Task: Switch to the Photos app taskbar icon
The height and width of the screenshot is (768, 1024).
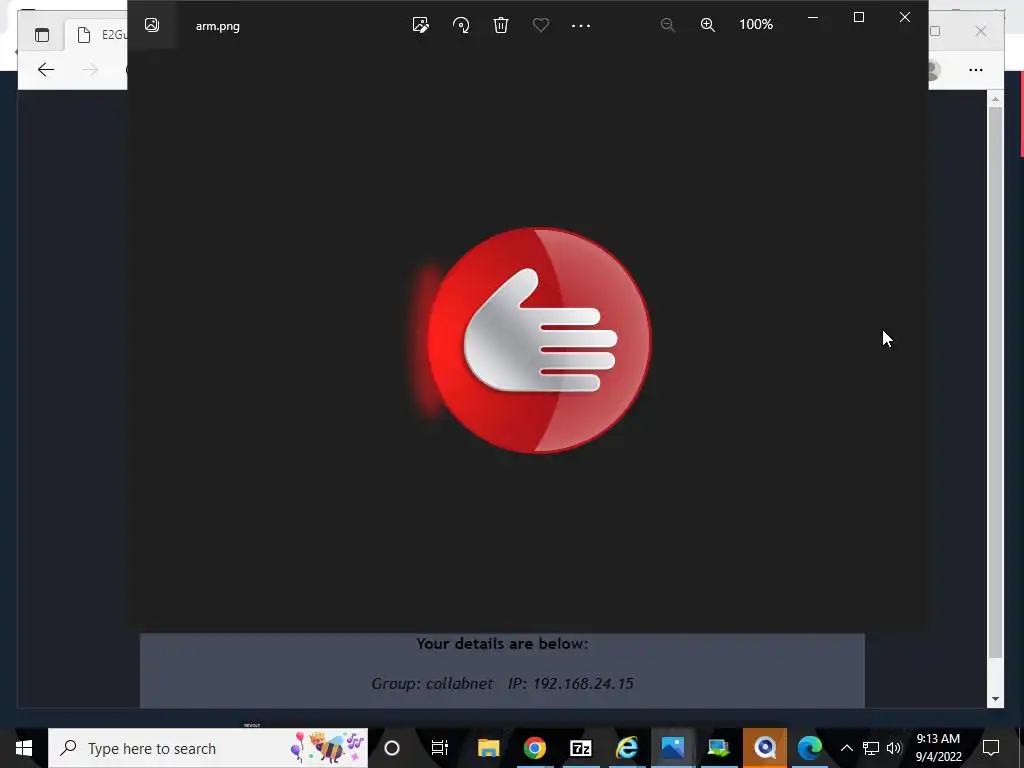Action: pyautogui.click(x=672, y=748)
